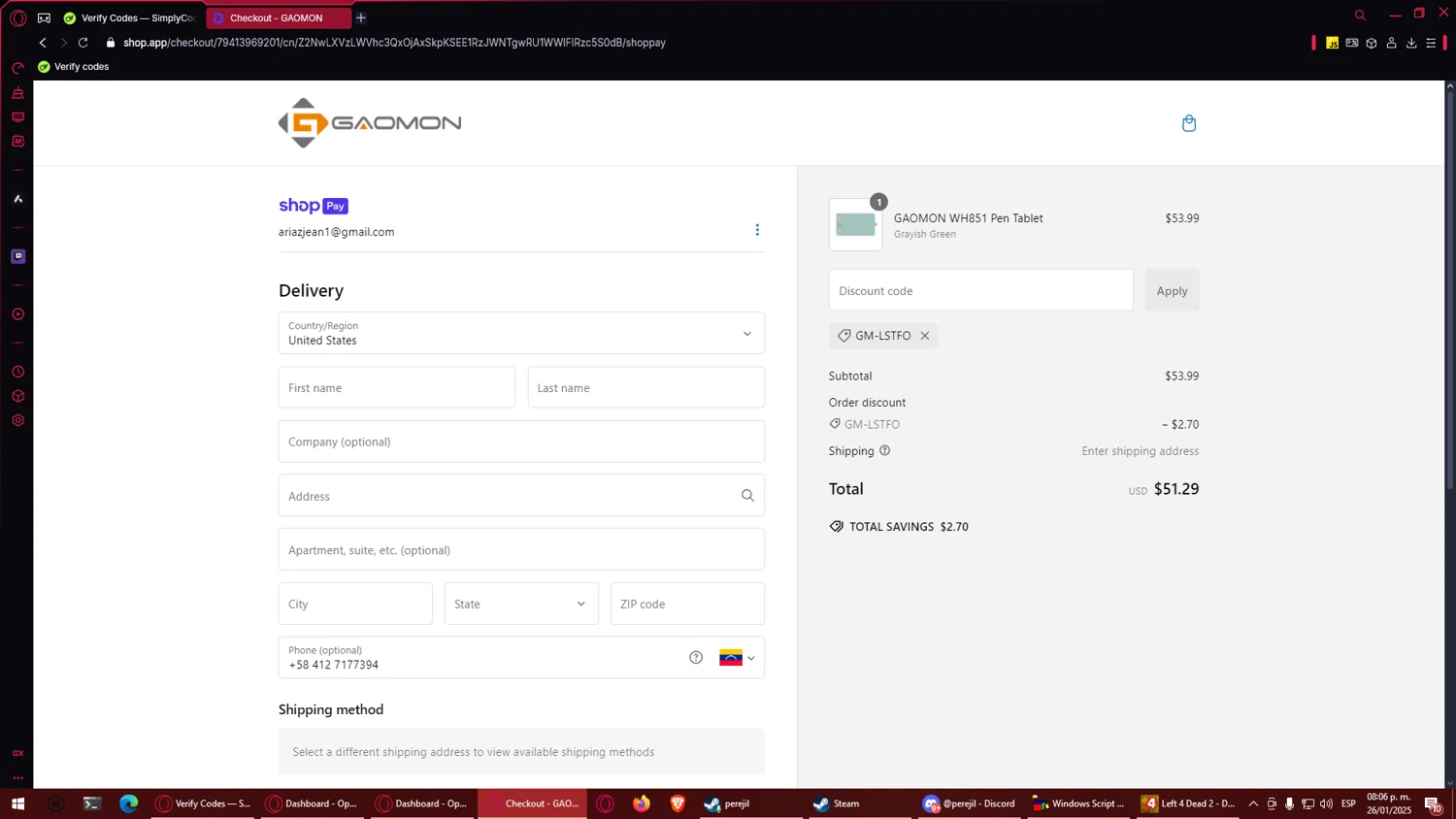Click the address search magnifier icon
This screenshot has height=819, width=1456.
point(747,496)
